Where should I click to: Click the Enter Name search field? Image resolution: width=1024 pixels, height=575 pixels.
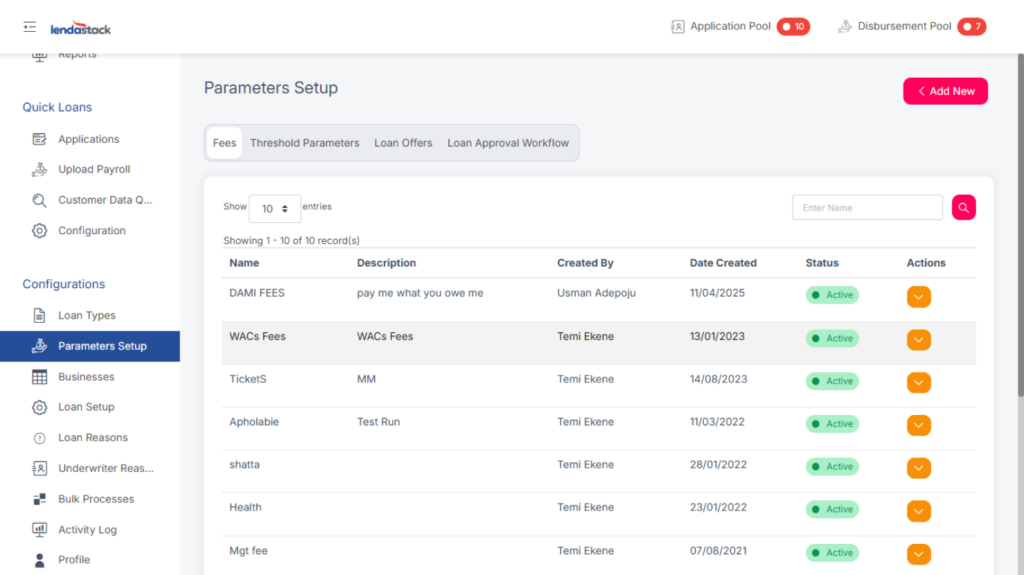pos(866,208)
